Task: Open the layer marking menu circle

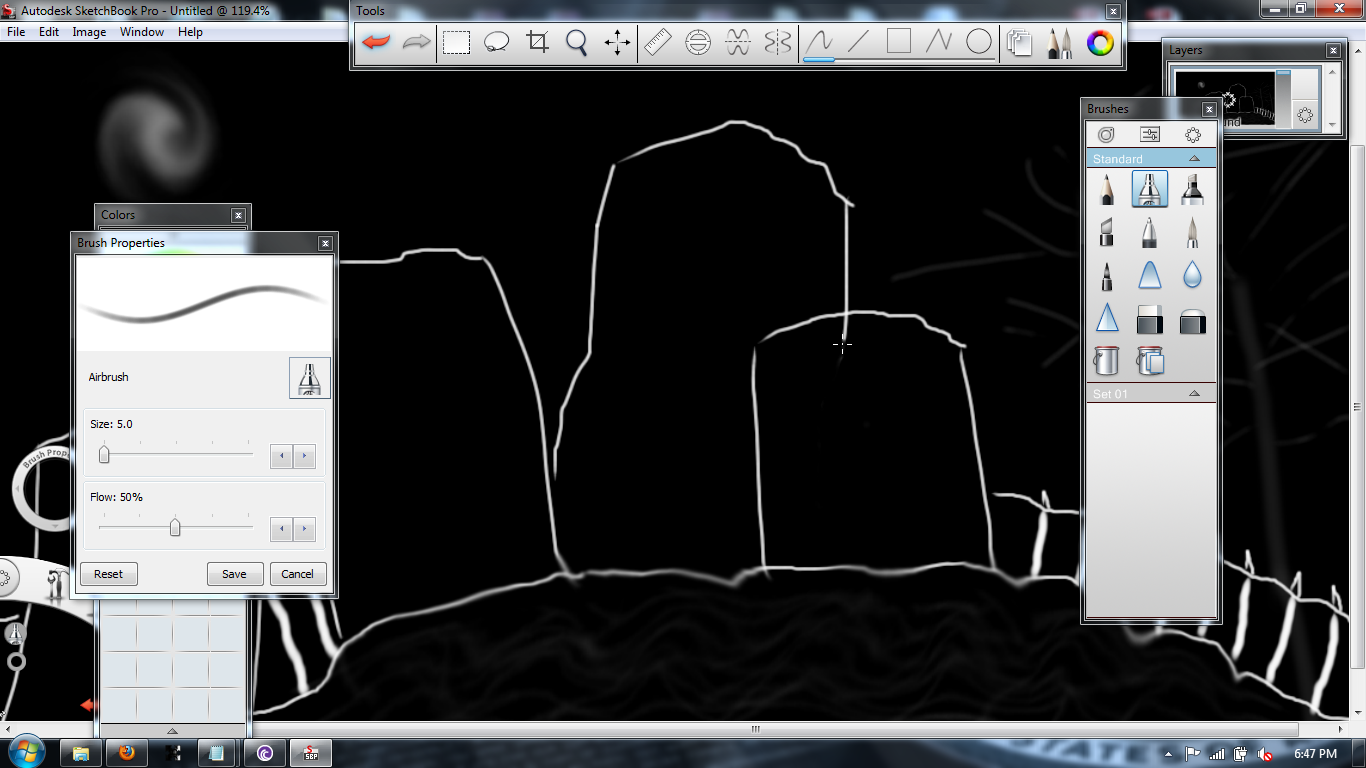Action: tap(1305, 115)
